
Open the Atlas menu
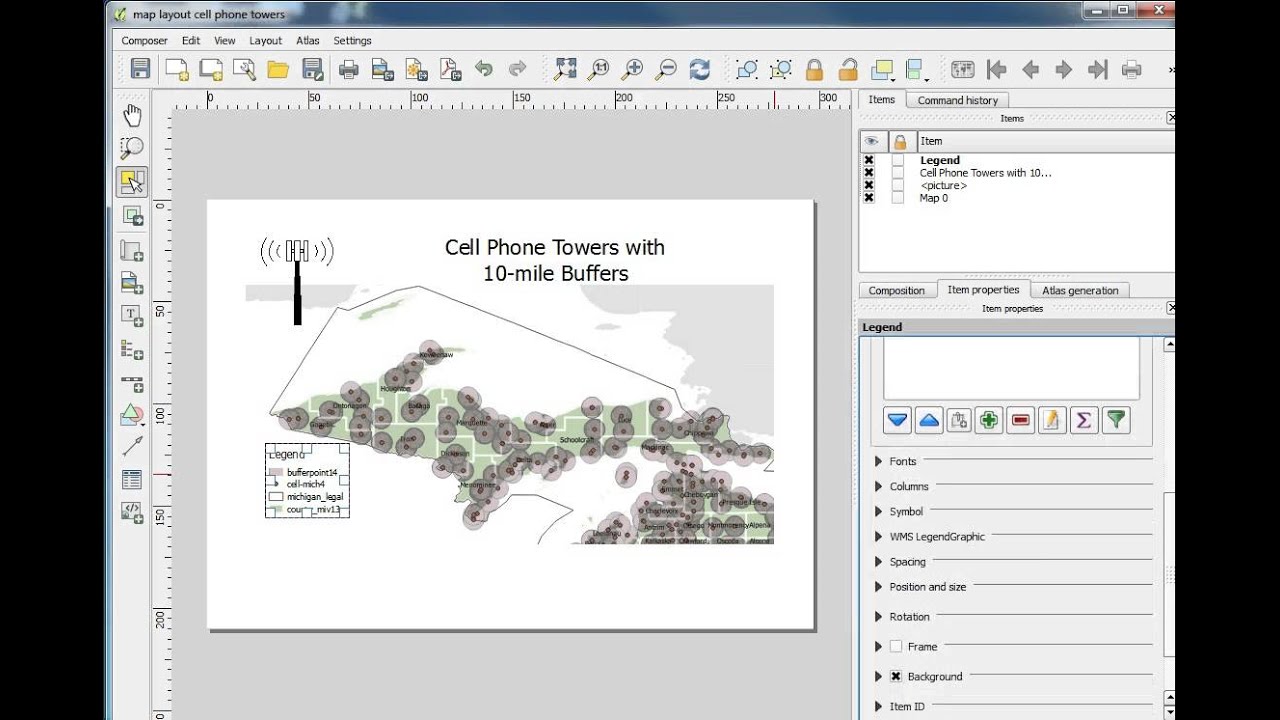tap(307, 41)
